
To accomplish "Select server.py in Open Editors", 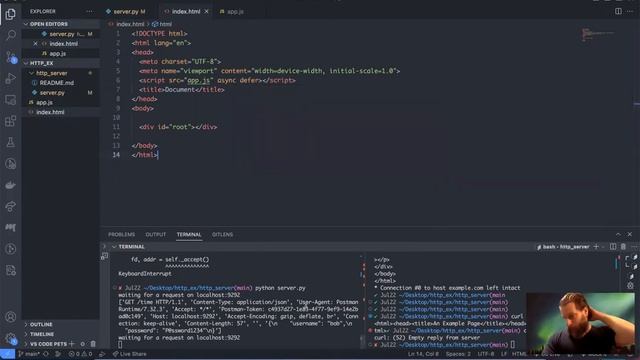I will (x=61, y=34).
